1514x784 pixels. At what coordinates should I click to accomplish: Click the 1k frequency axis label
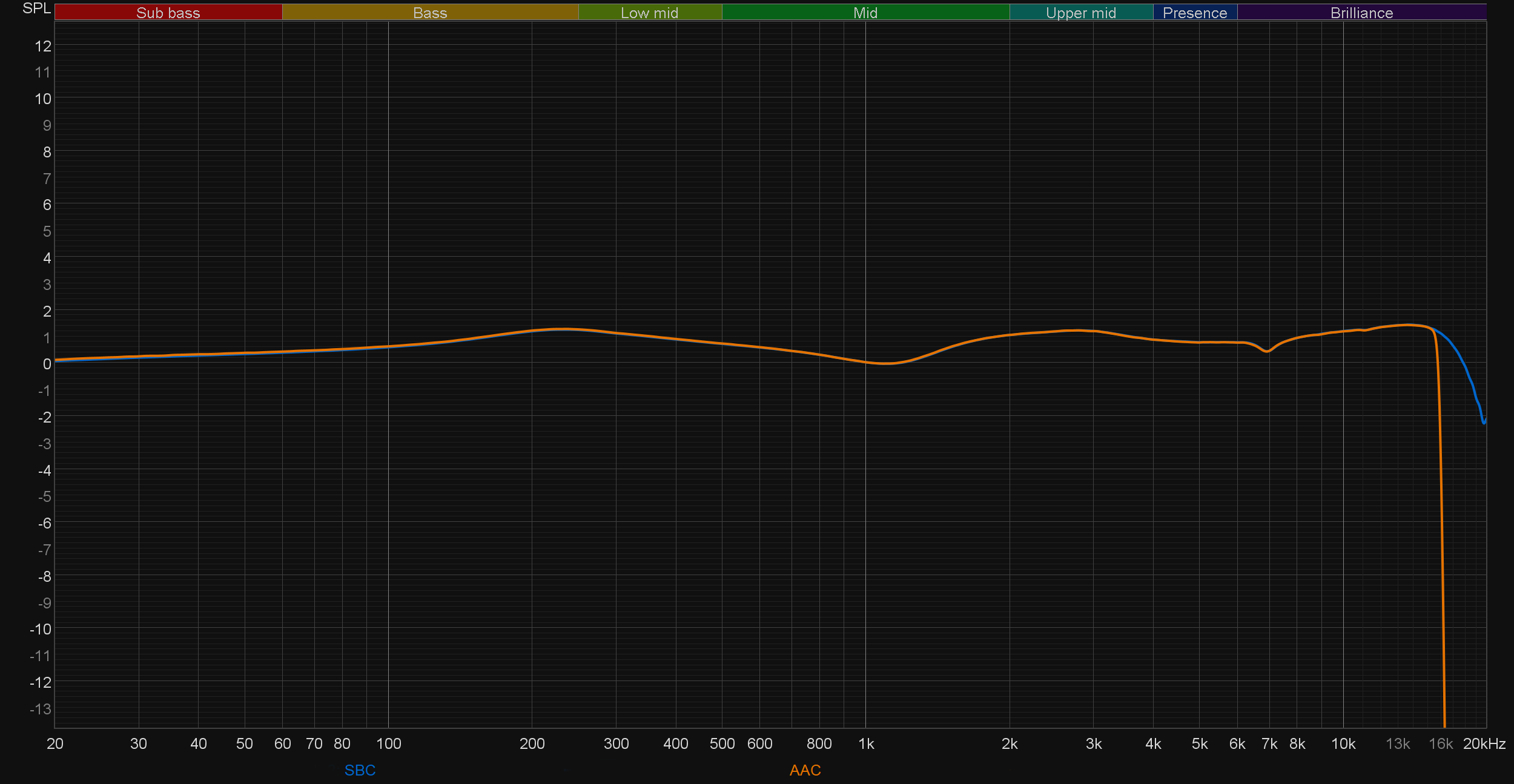(x=866, y=743)
